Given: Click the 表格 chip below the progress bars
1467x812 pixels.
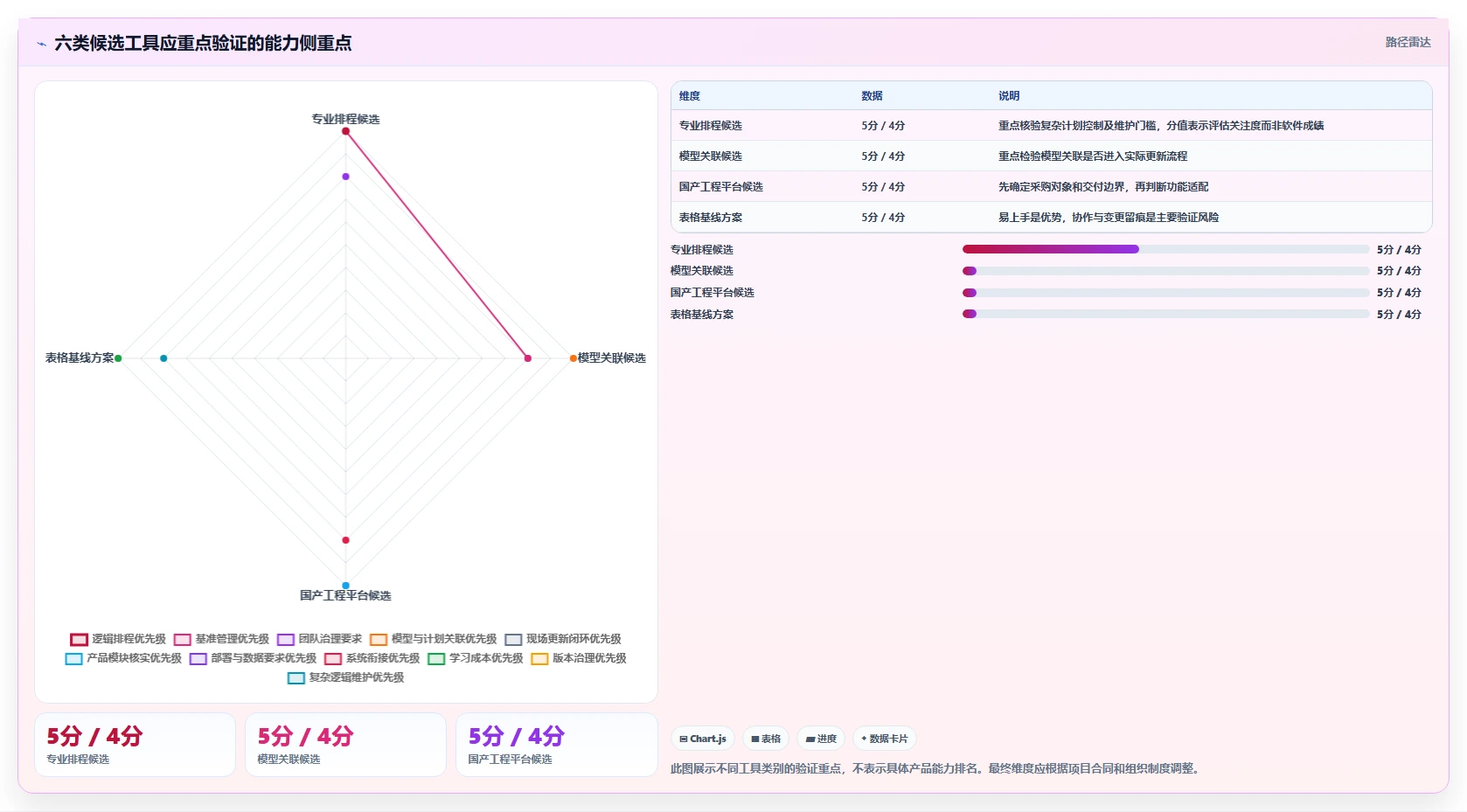Looking at the screenshot, I should click(x=766, y=739).
